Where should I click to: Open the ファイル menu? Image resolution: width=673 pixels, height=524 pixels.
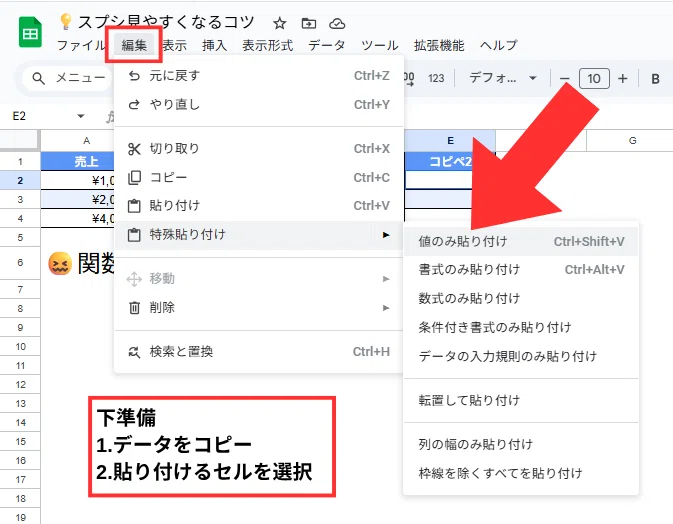point(81,45)
